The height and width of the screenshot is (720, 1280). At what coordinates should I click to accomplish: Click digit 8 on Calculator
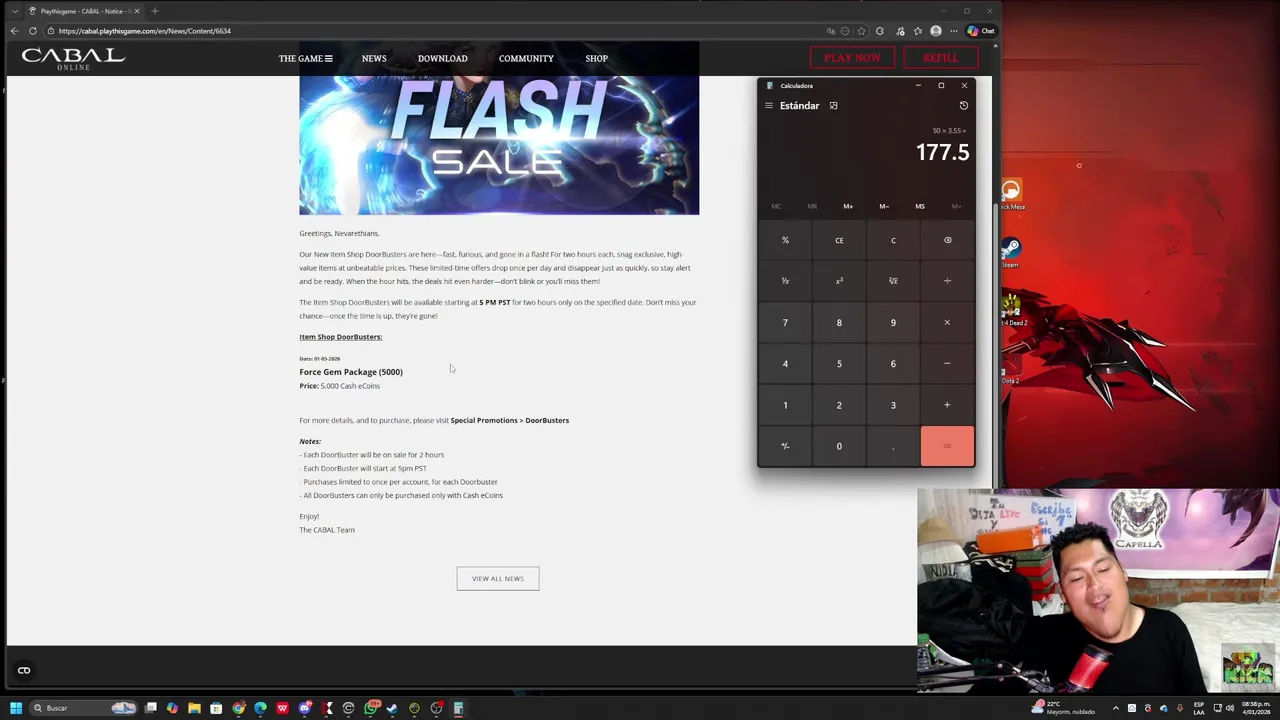(839, 322)
